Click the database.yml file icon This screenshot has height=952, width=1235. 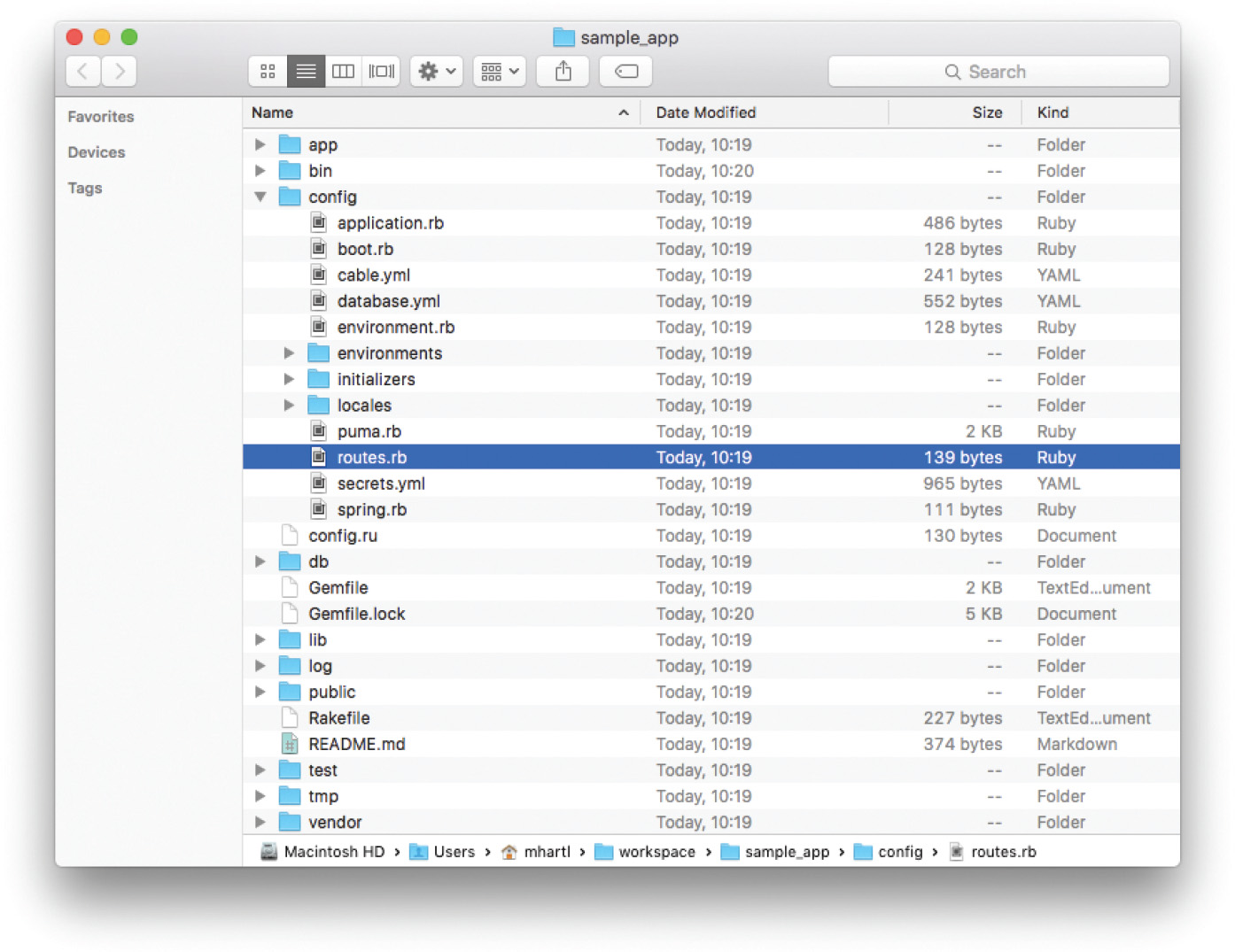click(319, 301)
